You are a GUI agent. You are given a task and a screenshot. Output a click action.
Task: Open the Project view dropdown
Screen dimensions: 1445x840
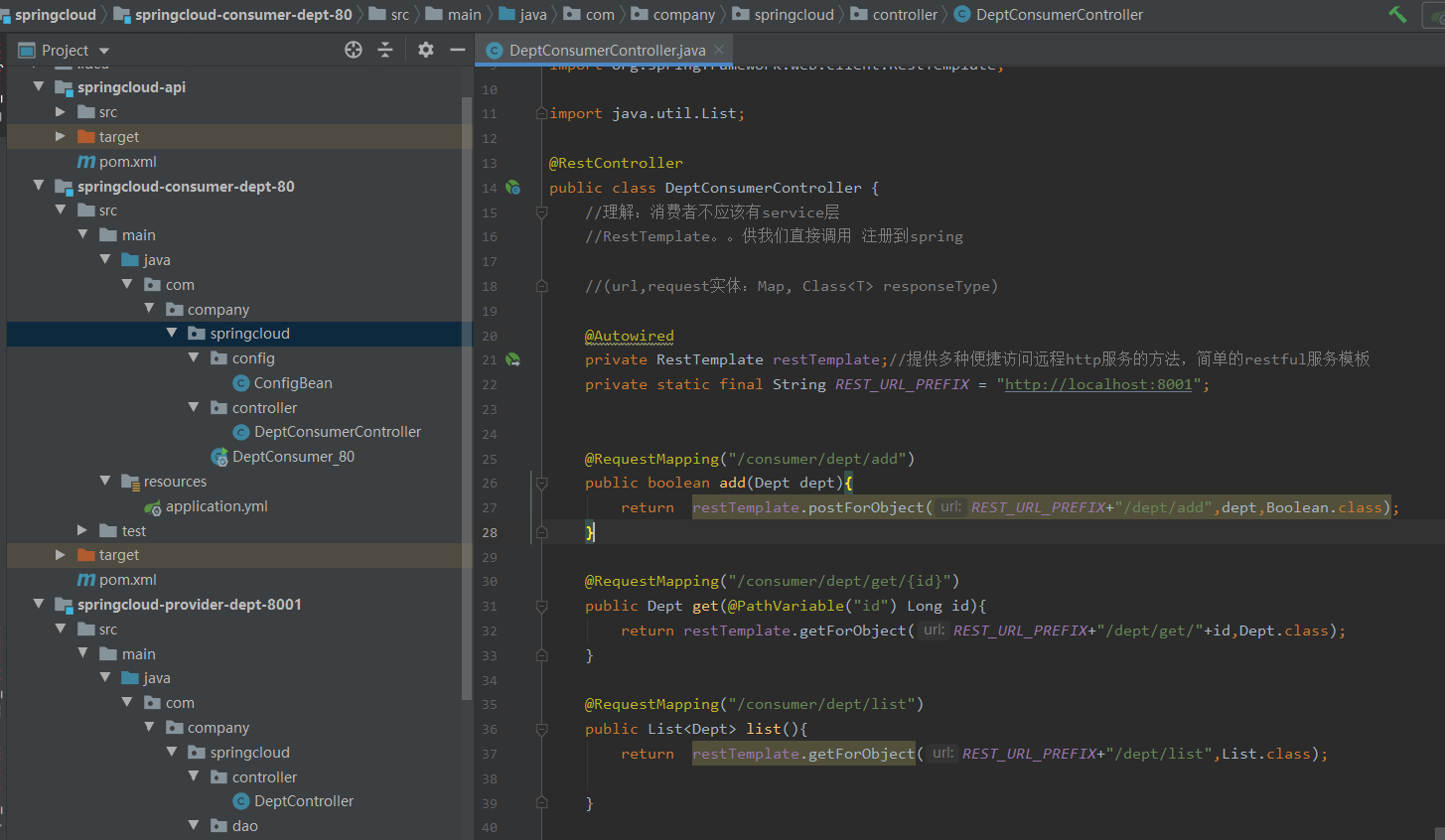tap(104, 51)
